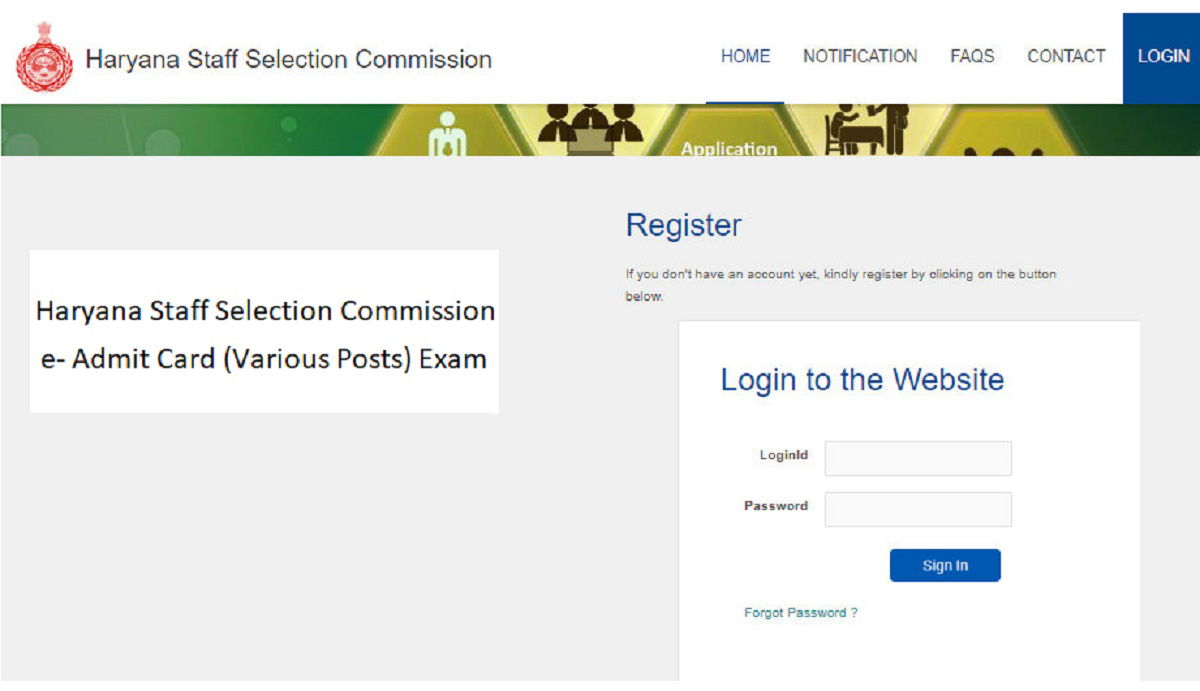Click the LoginId field label
Viewport: 1200px width, 691px height.
click(x=783, y=456)
